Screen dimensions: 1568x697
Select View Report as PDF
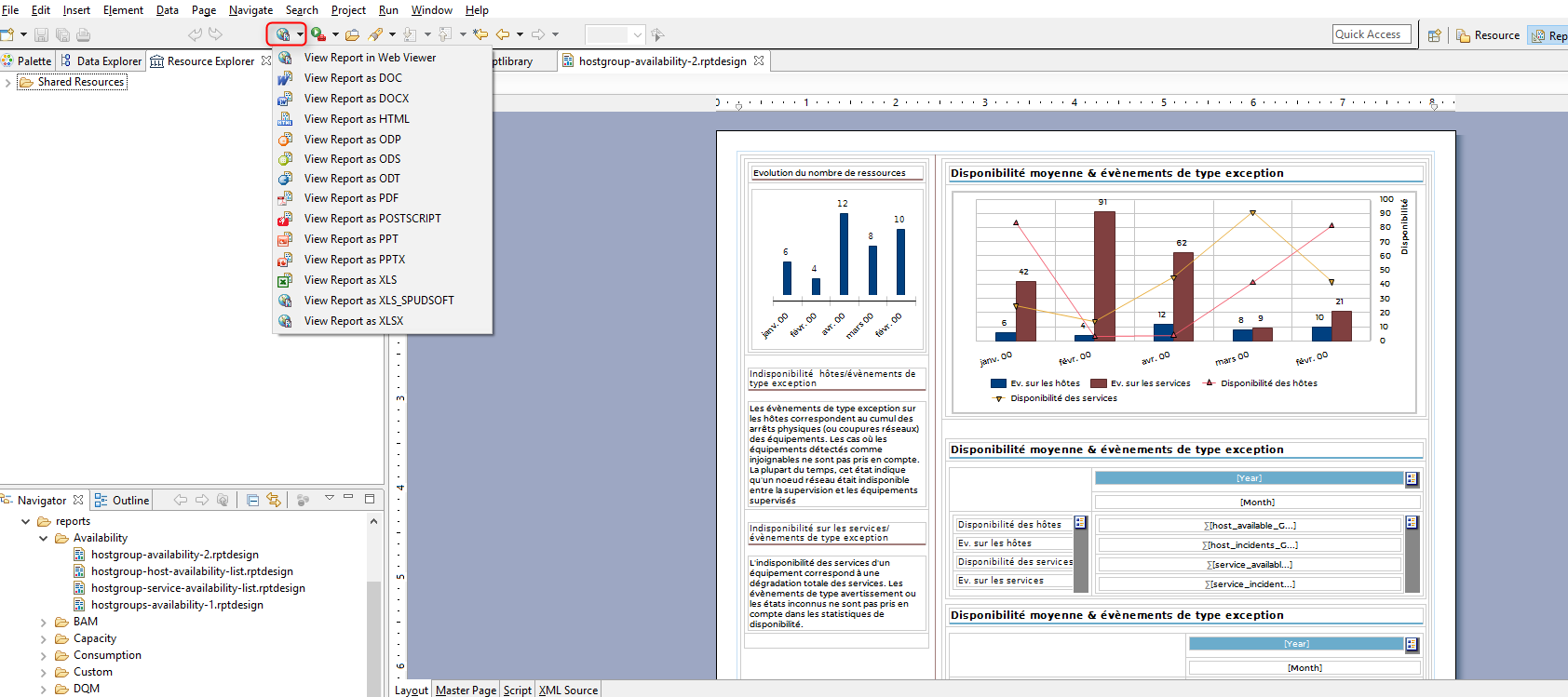351,198
